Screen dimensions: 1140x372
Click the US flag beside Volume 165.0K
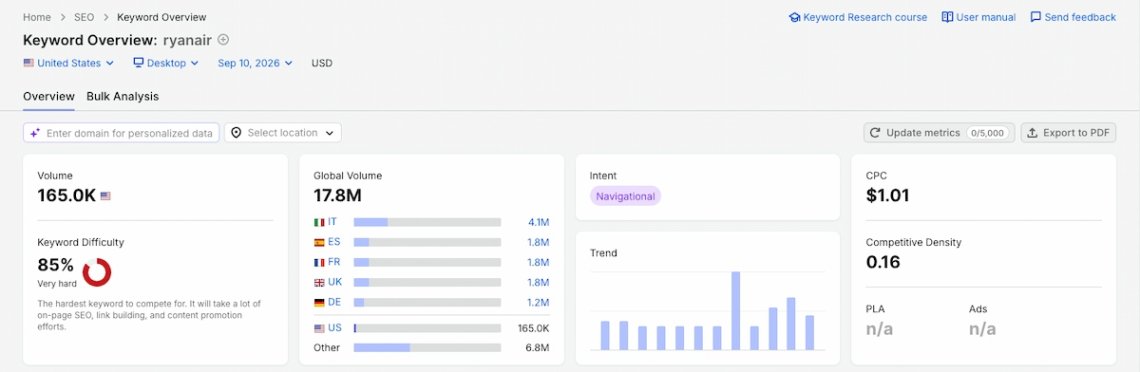click(x=105, y=195)
